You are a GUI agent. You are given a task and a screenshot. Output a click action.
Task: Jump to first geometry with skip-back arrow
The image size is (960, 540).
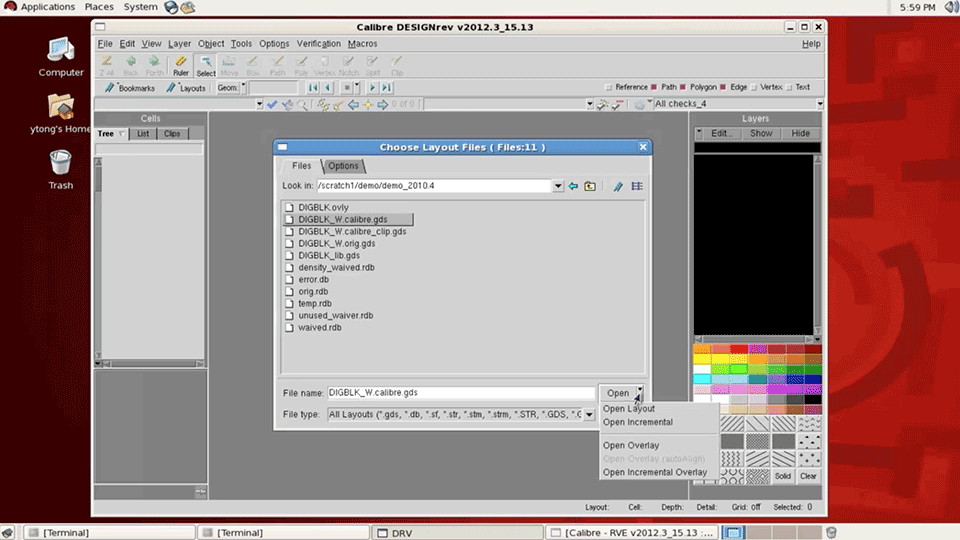(x=313, y=88)
